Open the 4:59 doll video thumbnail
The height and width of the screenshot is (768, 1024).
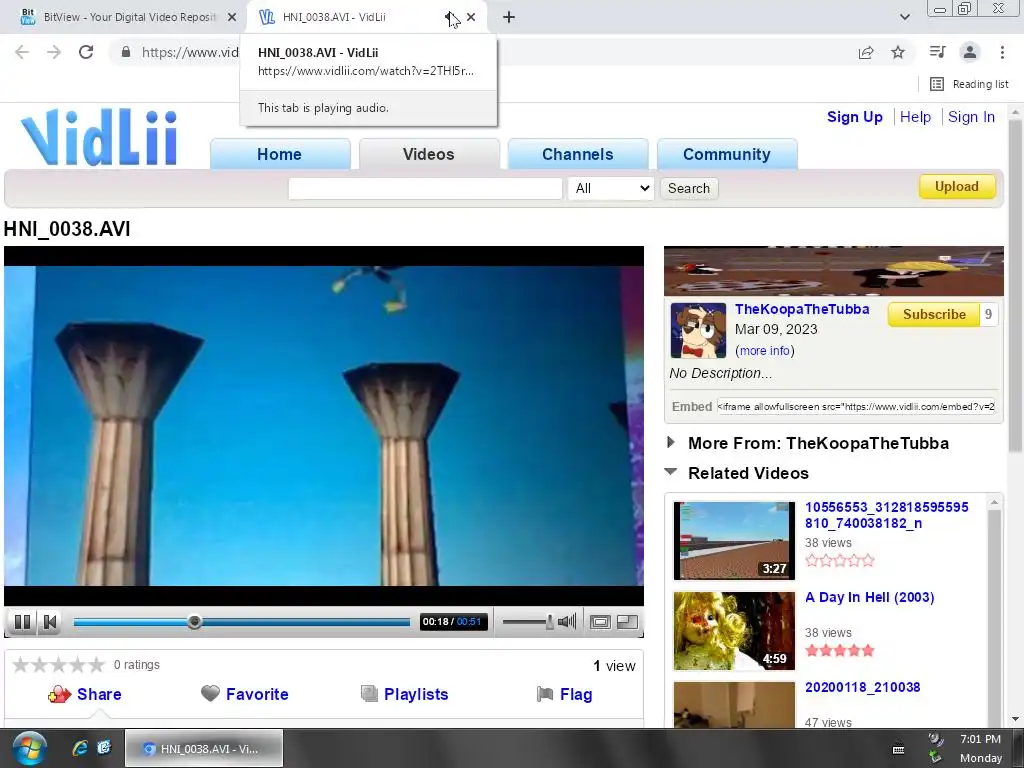coord(734,630)
